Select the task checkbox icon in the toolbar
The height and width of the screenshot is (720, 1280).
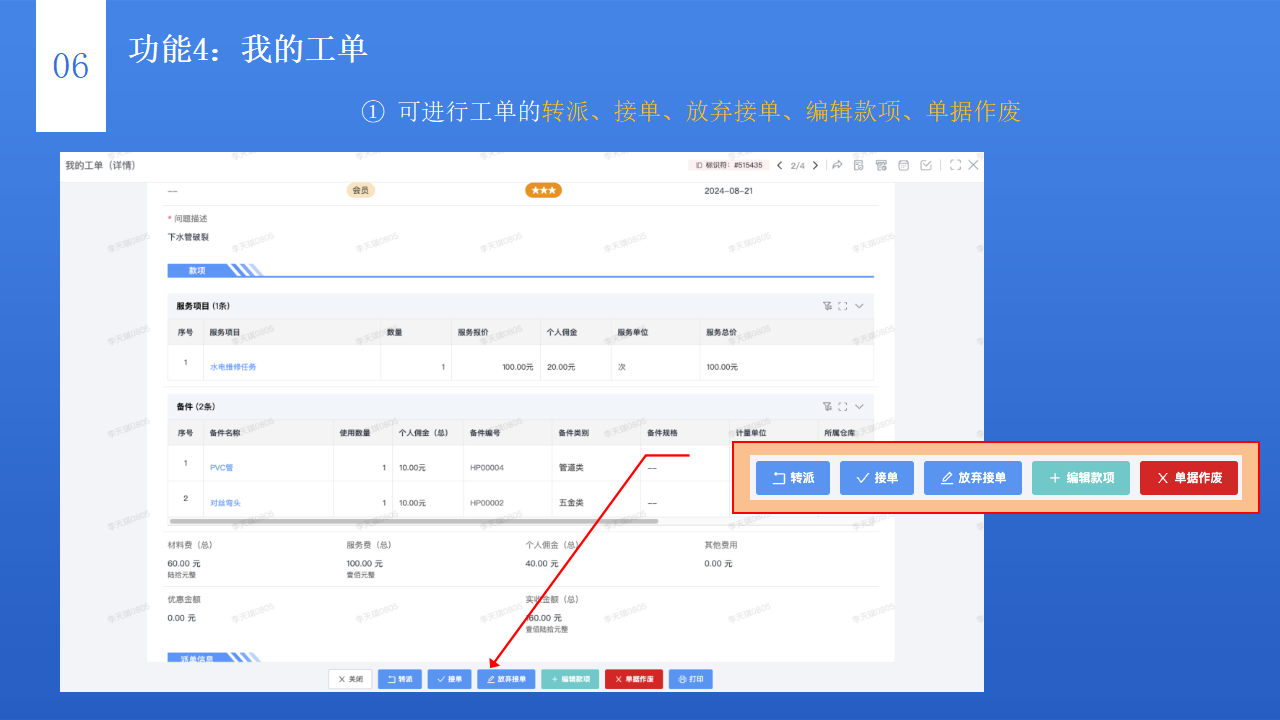point(927,164)
